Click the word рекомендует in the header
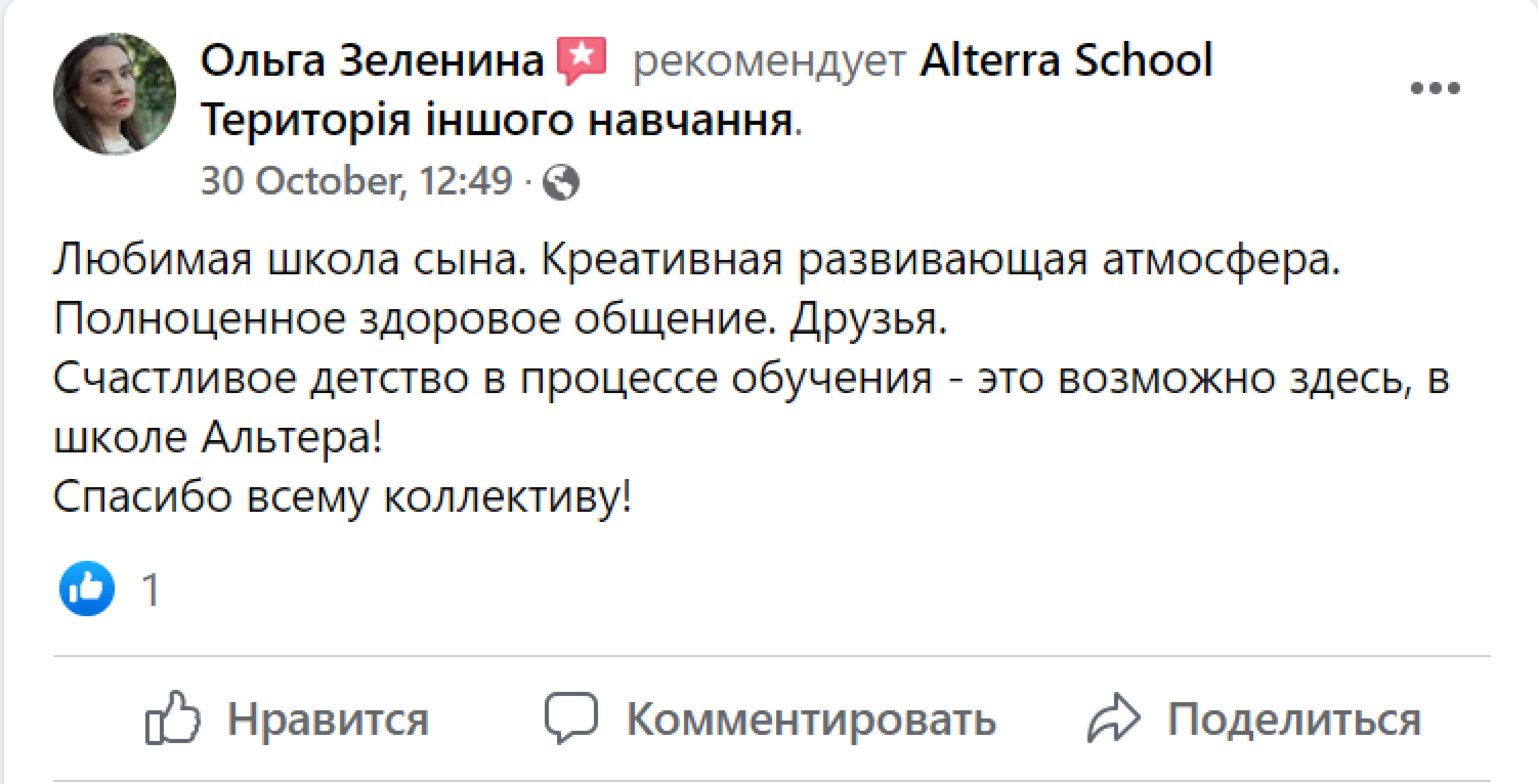The image size is (1538, 784). click(767, 60)
